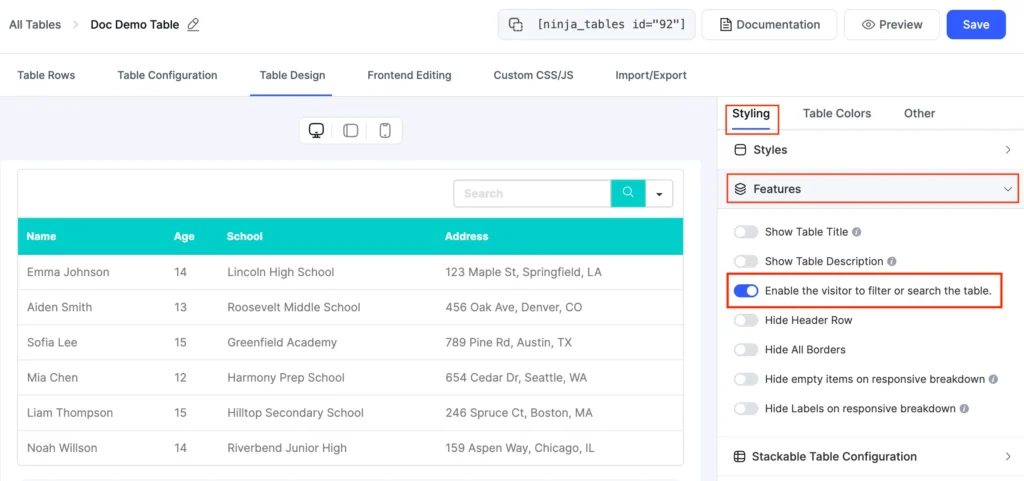Click Harmony Prep School cell
Viewport: 1024px width, 481px height.
[286, 377]
